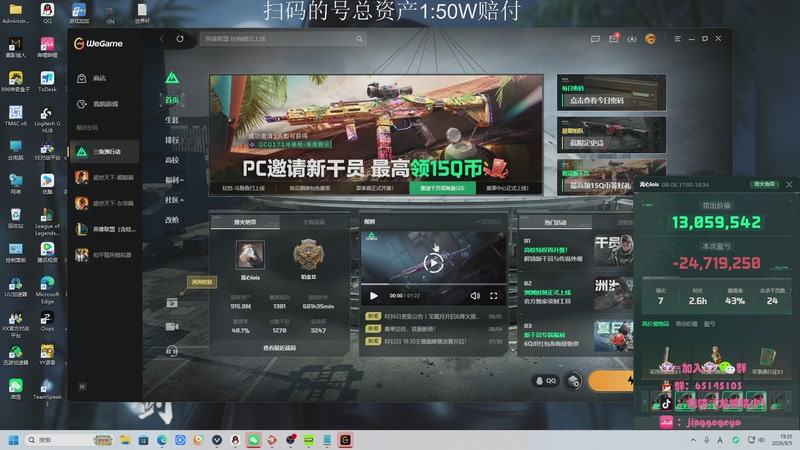Viewport: 800px width, 450px height.
Task: Open the PC邀请新干员 main banner
Action: click(x=376, y=129)
